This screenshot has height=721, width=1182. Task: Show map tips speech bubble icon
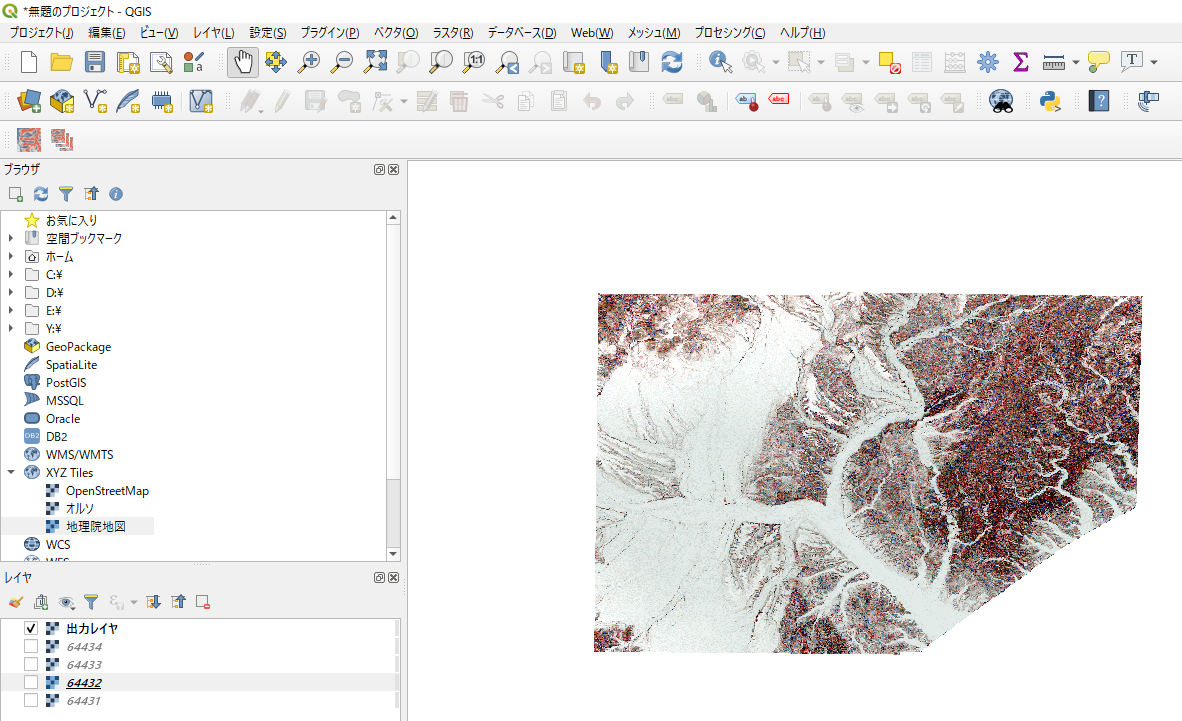click(x=1098, y=62)
